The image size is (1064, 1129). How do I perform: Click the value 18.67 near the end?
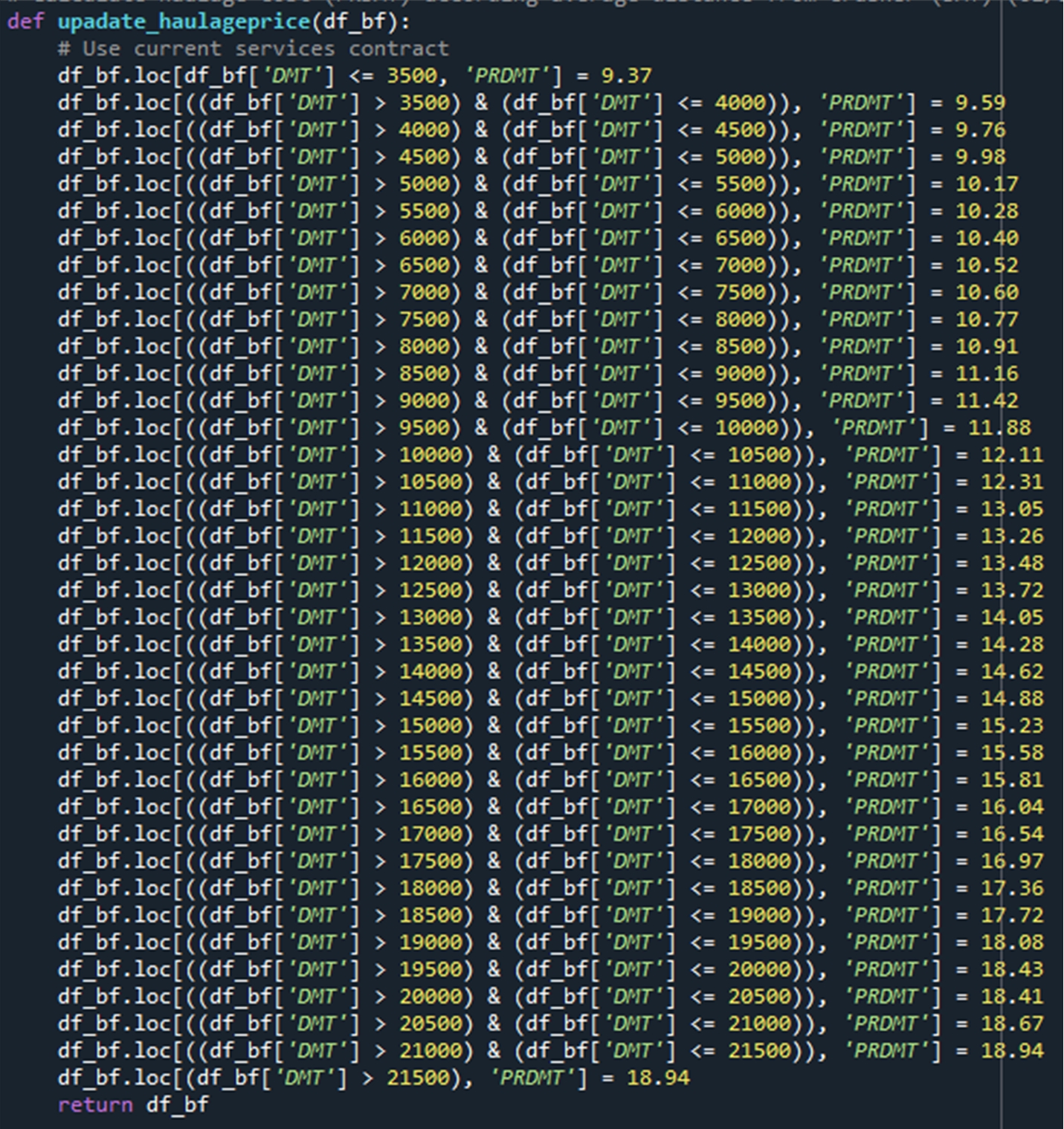(x=1012, y=1023)
